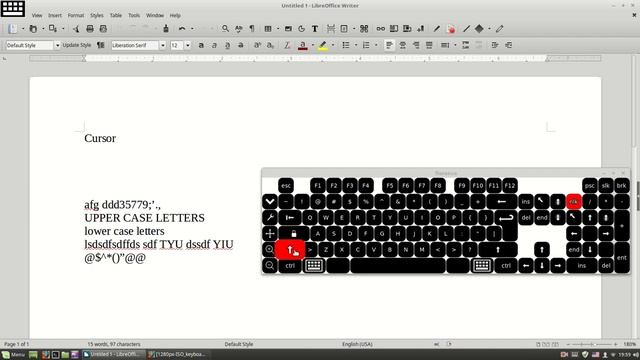Toggle the red left shift key
This screenshot has width=640, height=360.
point(290,249)
